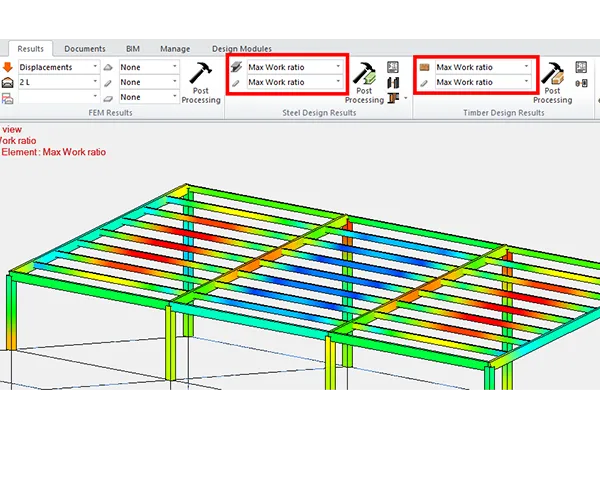Run FEM Results Post Processing
The height and width of the screenshot is (480, 600).
point(201,83)
